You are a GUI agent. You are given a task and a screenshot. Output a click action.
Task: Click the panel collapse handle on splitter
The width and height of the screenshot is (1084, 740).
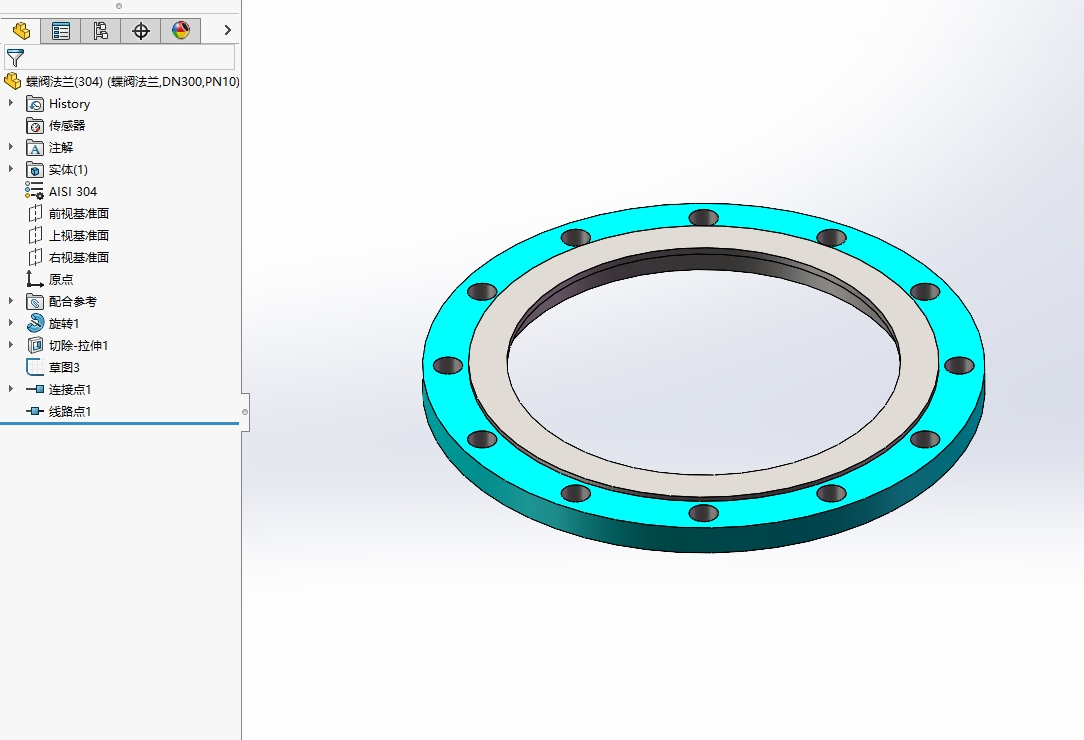245,412
